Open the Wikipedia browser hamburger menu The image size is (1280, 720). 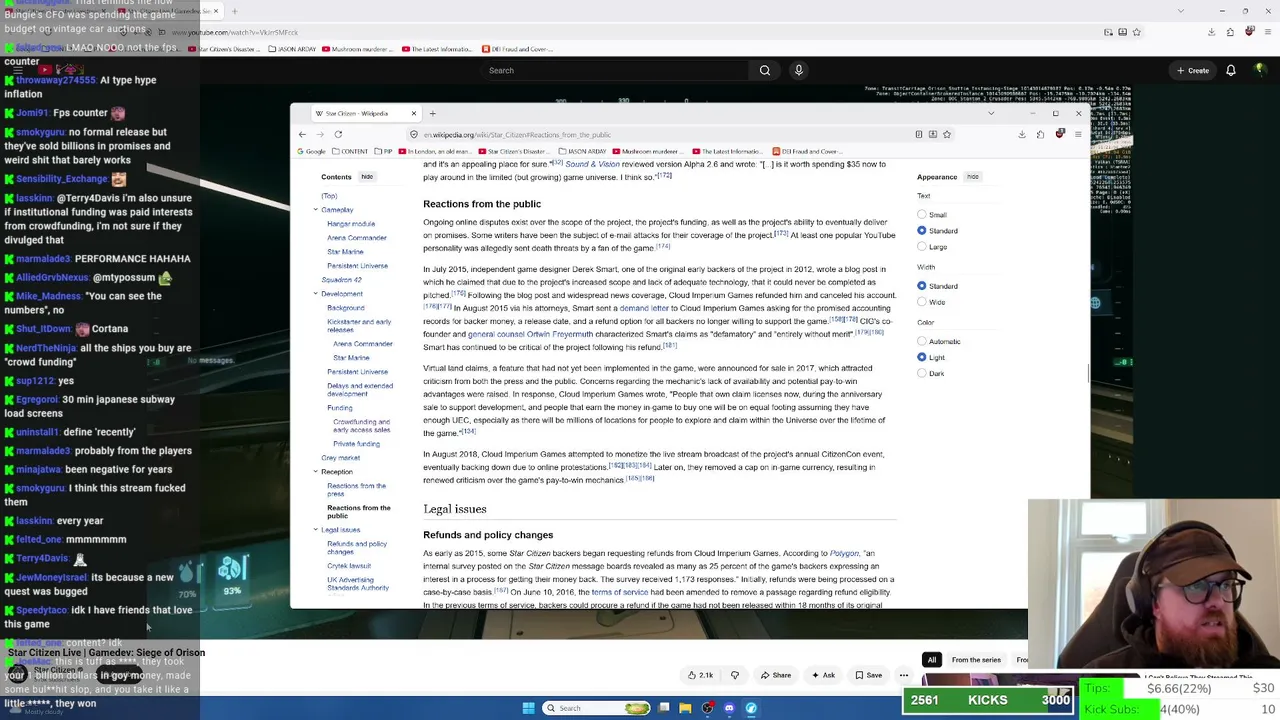(1077, 134)
